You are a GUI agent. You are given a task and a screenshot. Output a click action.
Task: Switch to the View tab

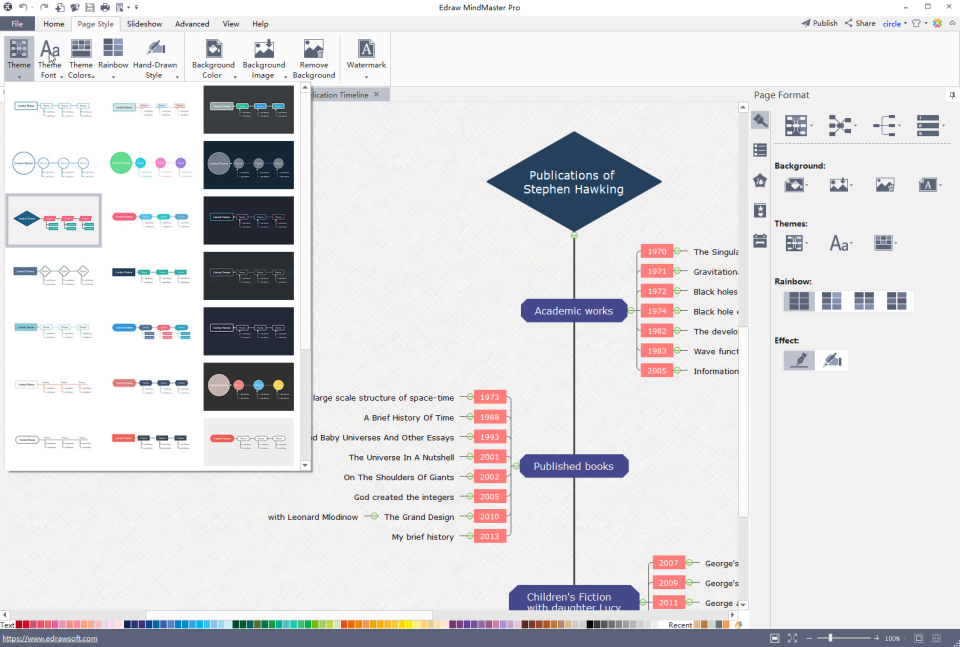[231, 24]
